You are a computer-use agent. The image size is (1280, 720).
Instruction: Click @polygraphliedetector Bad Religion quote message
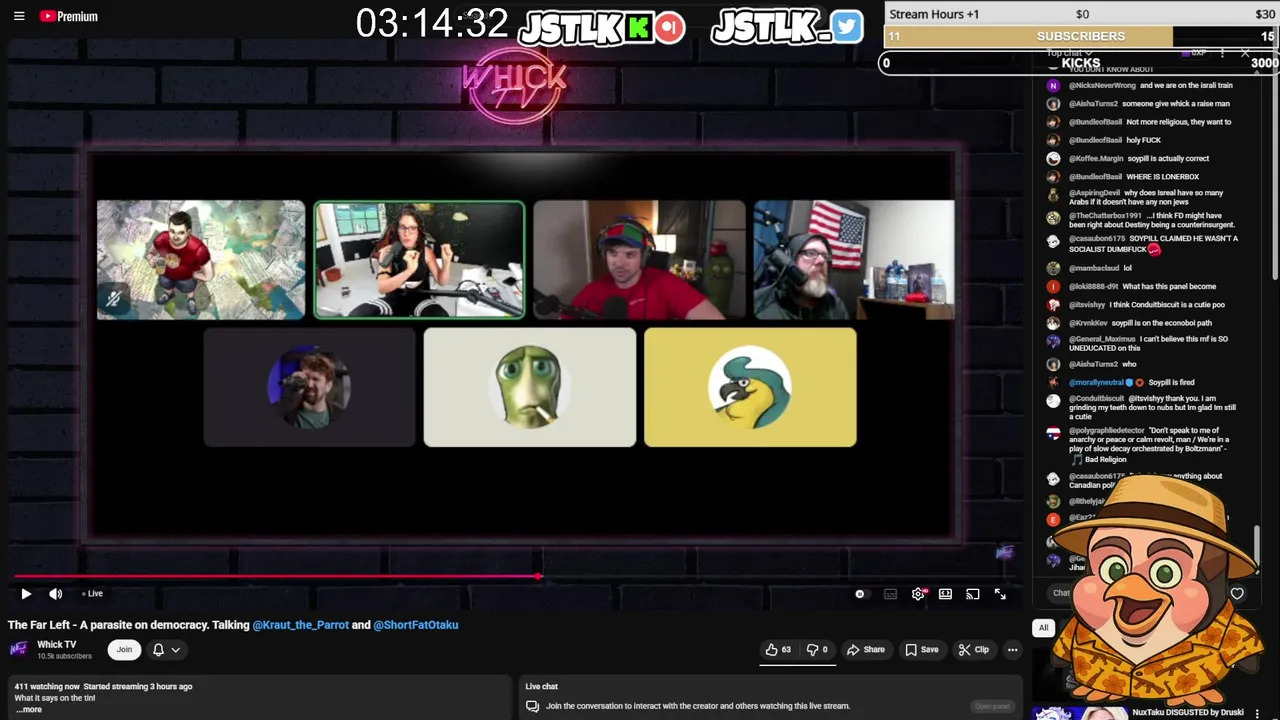pos(1149,445)
